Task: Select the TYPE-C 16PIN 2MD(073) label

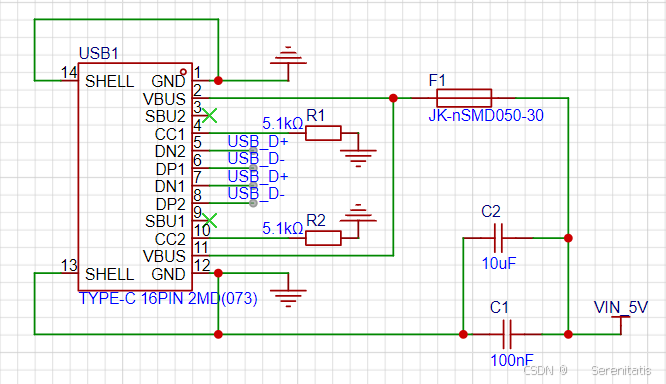Action: [x=168, y=298]
